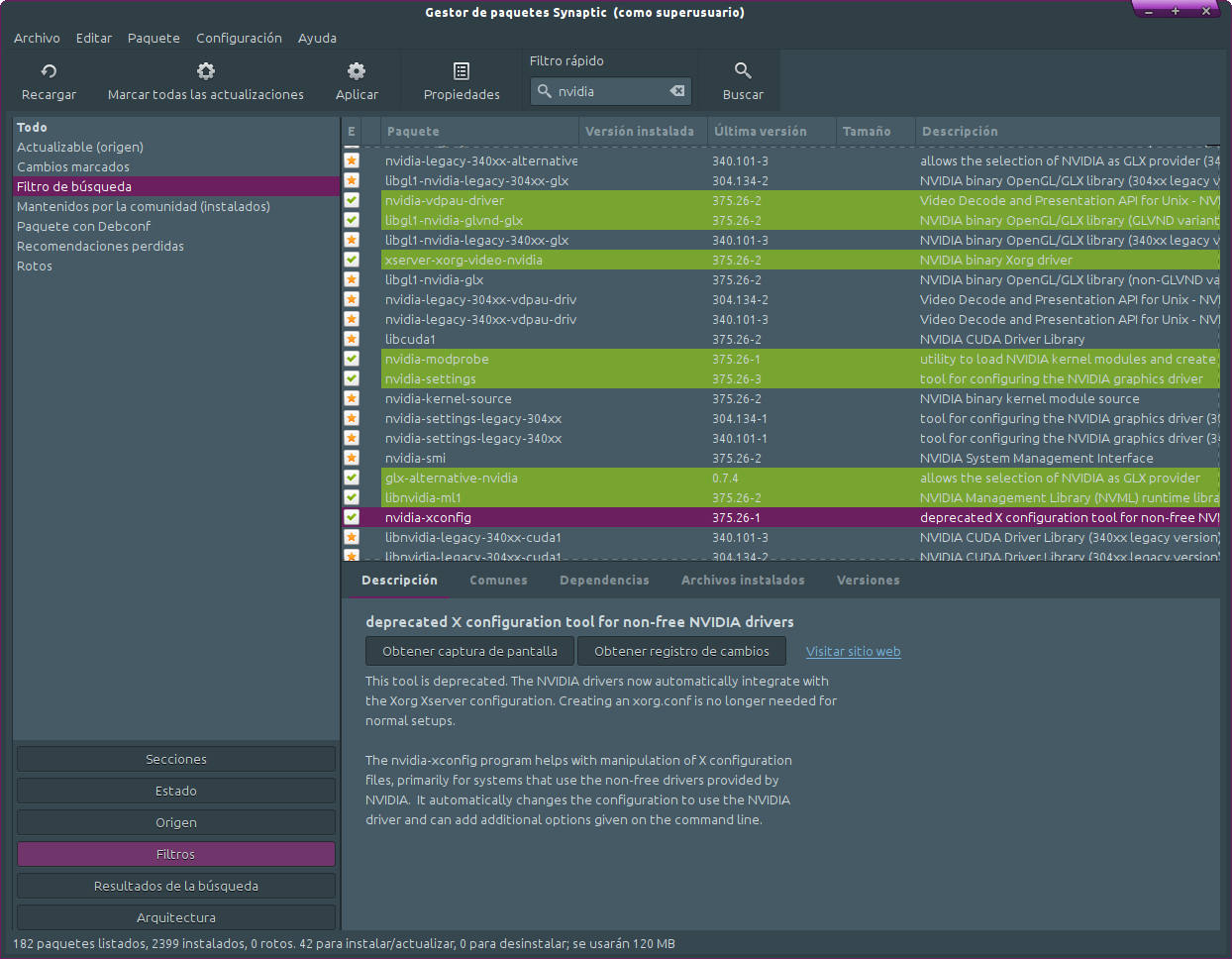The image size is (1232, 959).
Task: Click status star of nvidia-legacy-304xx-vdpau-driv
Action: (352, 299)
